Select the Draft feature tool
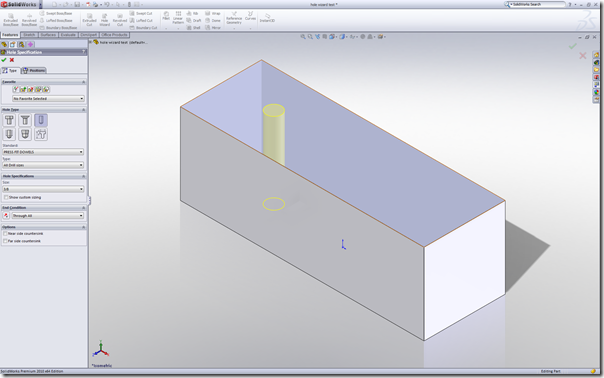Image resolution: width=604 pixels, height=378 pixels. (194, 20)
